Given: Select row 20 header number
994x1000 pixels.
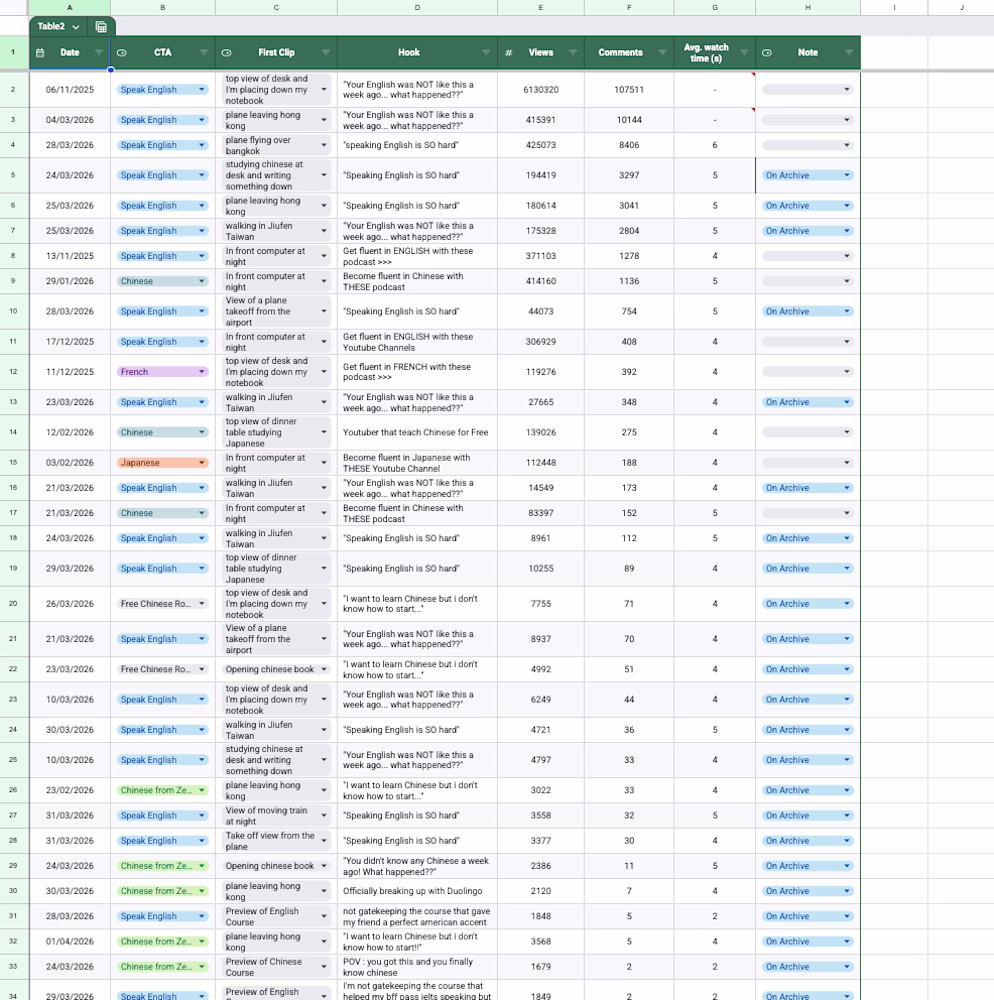Looking at the screenshot, I should (x=13, y=603).
